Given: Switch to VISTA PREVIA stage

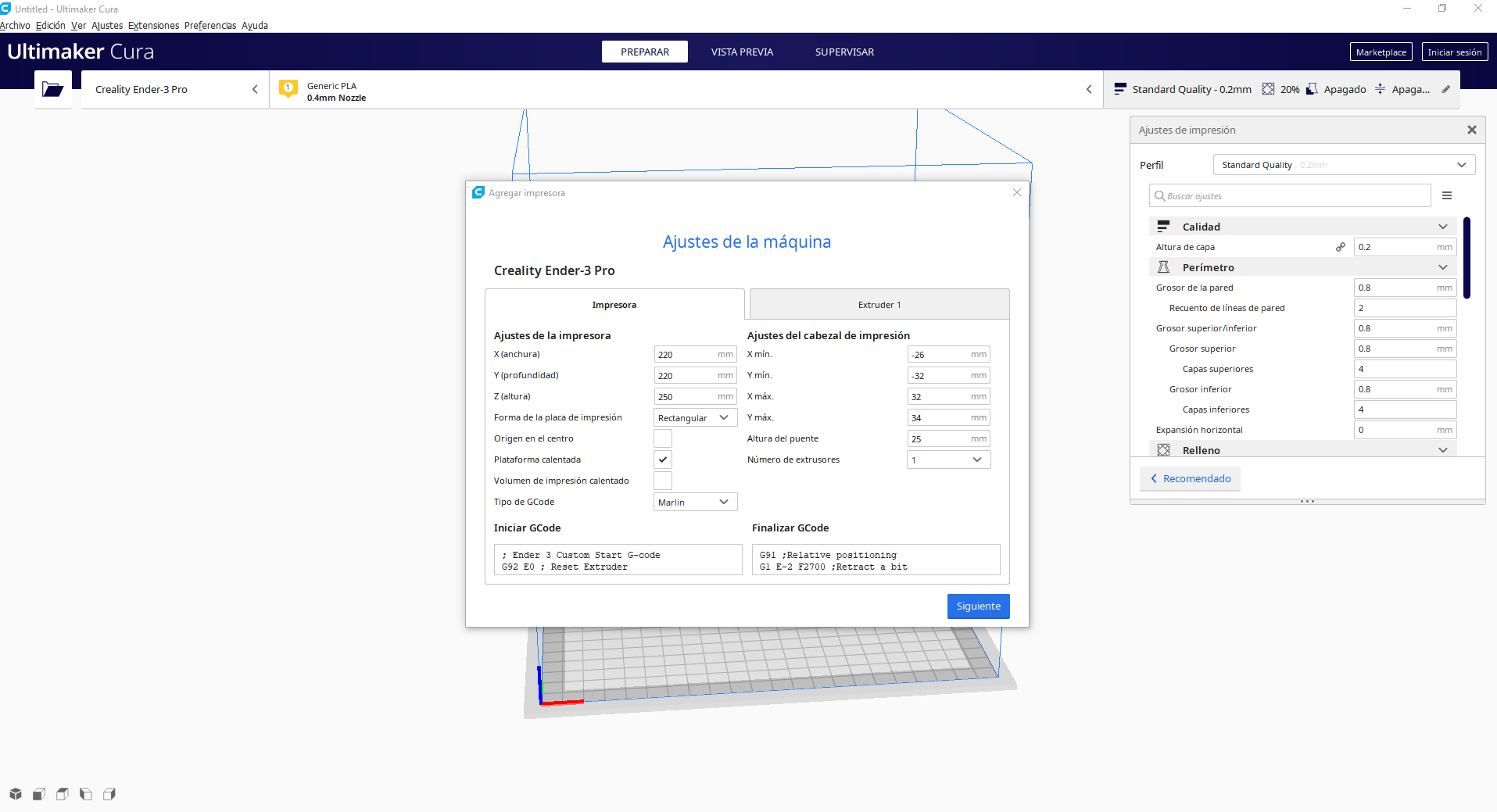Looking at the screenshot, I should coord(742,52).
